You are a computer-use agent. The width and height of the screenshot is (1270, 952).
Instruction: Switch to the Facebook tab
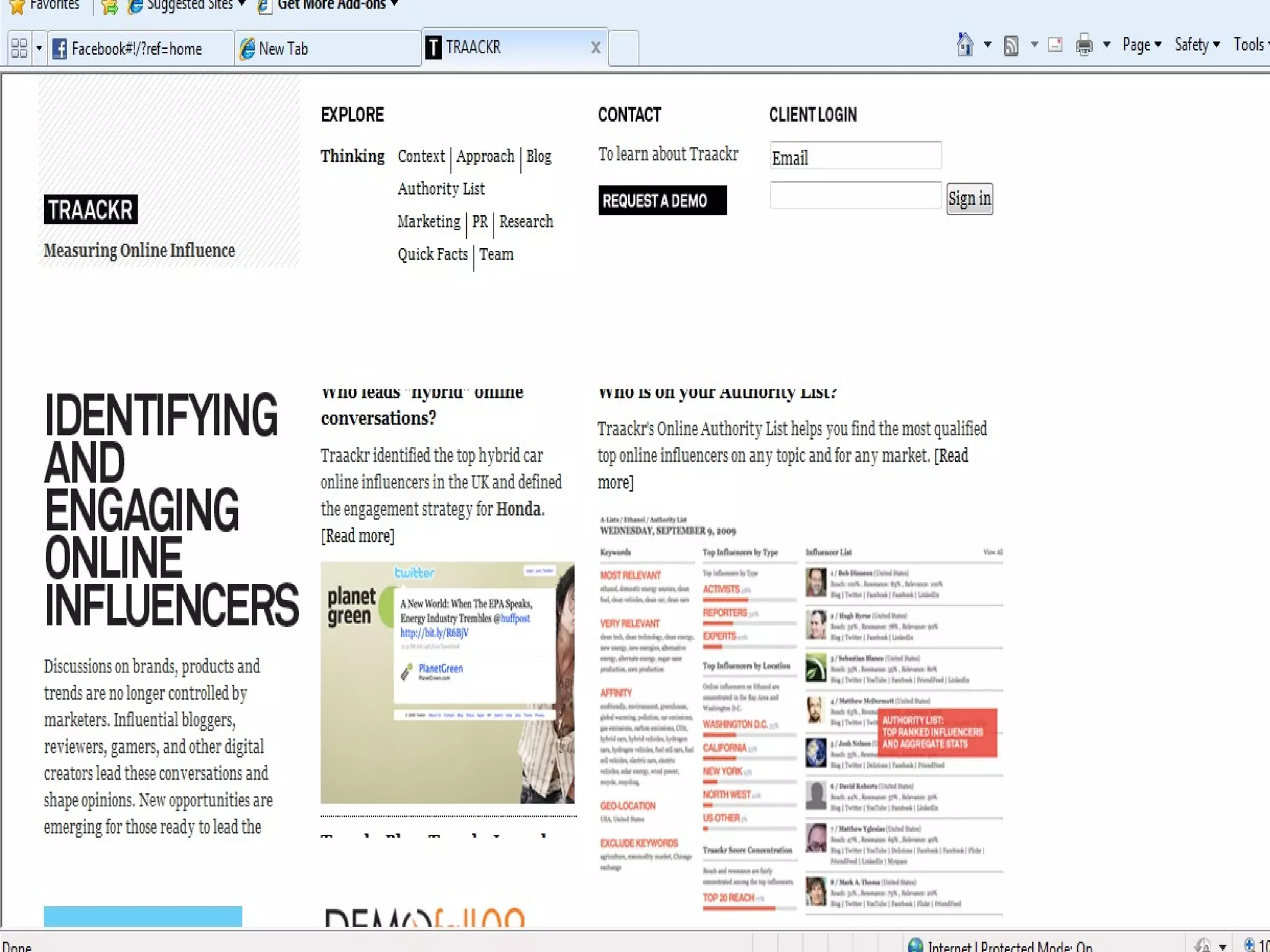tap(136, 48)
